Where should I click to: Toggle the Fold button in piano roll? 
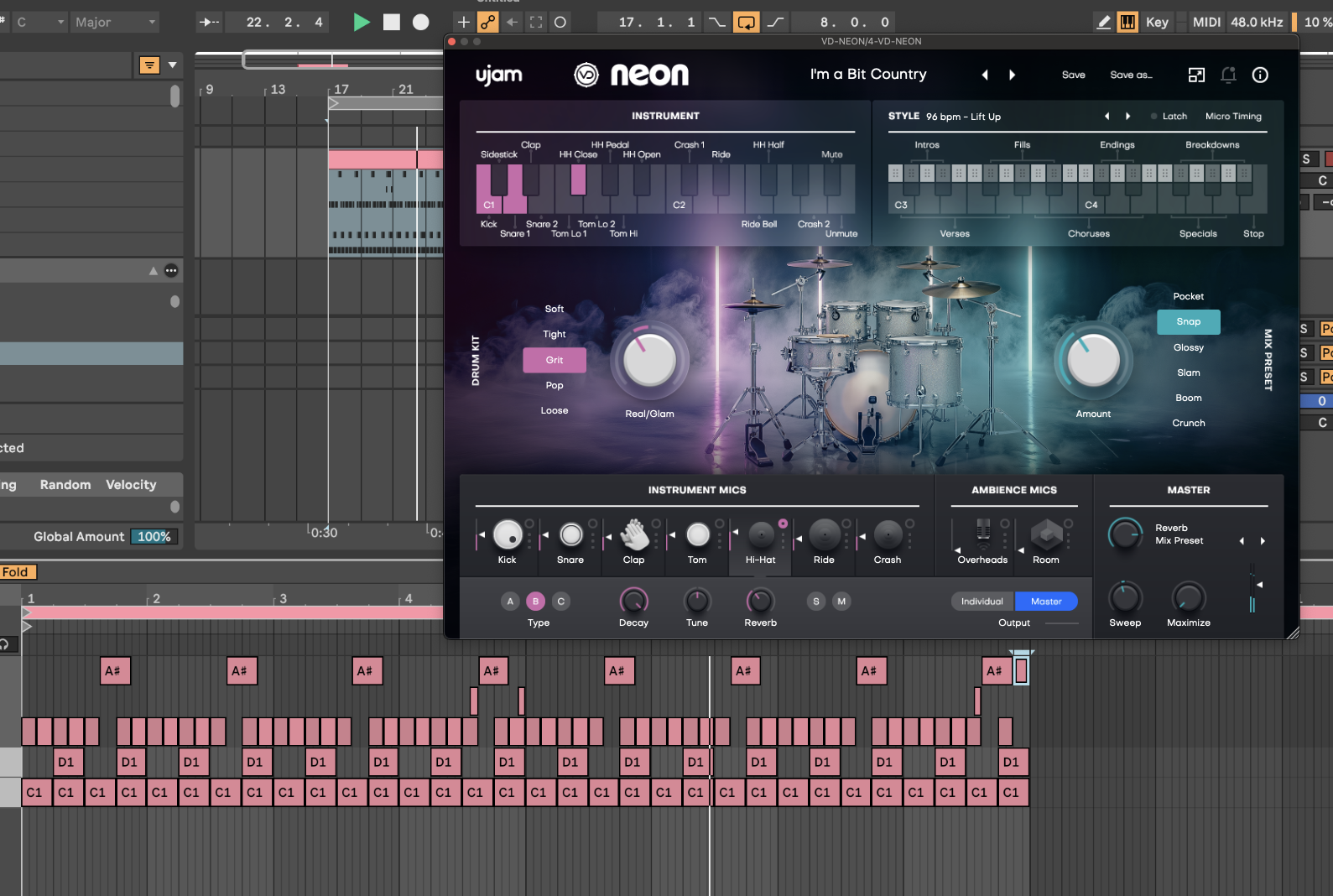click(17, 572)
